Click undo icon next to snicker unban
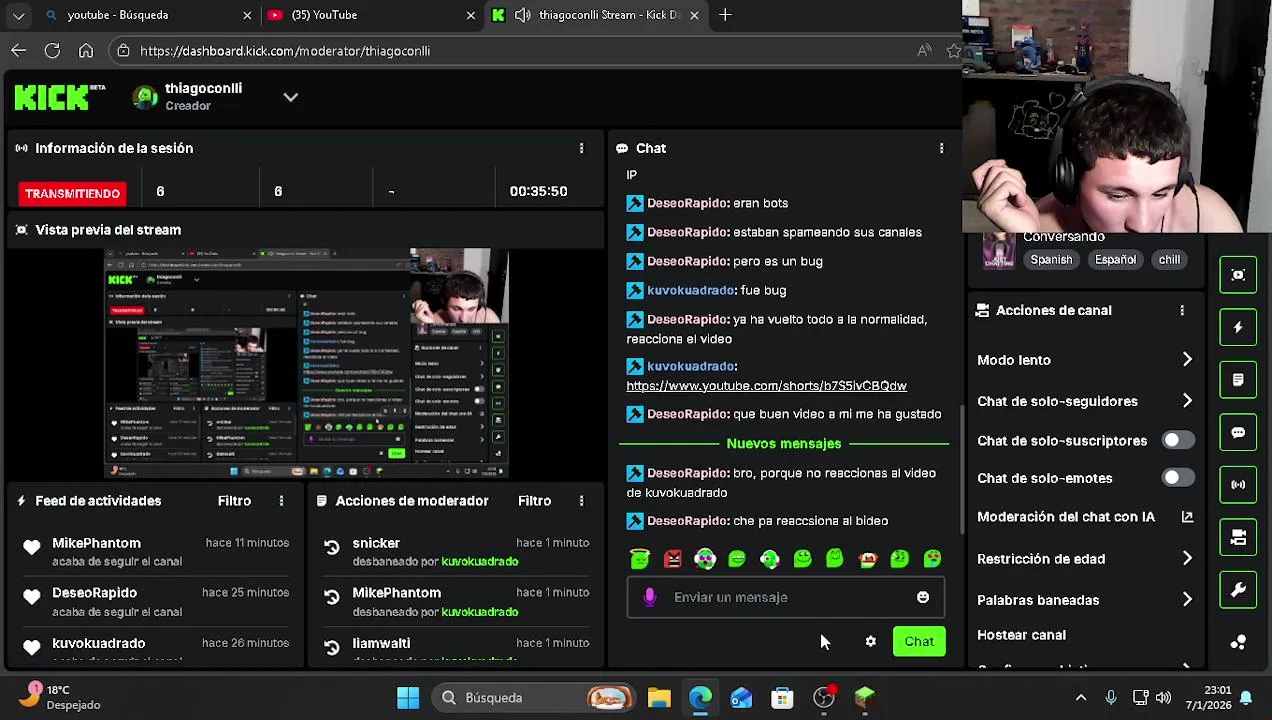Image resolution: width=1272 pixels, height=720 pixels. click(x=332, y=547)
